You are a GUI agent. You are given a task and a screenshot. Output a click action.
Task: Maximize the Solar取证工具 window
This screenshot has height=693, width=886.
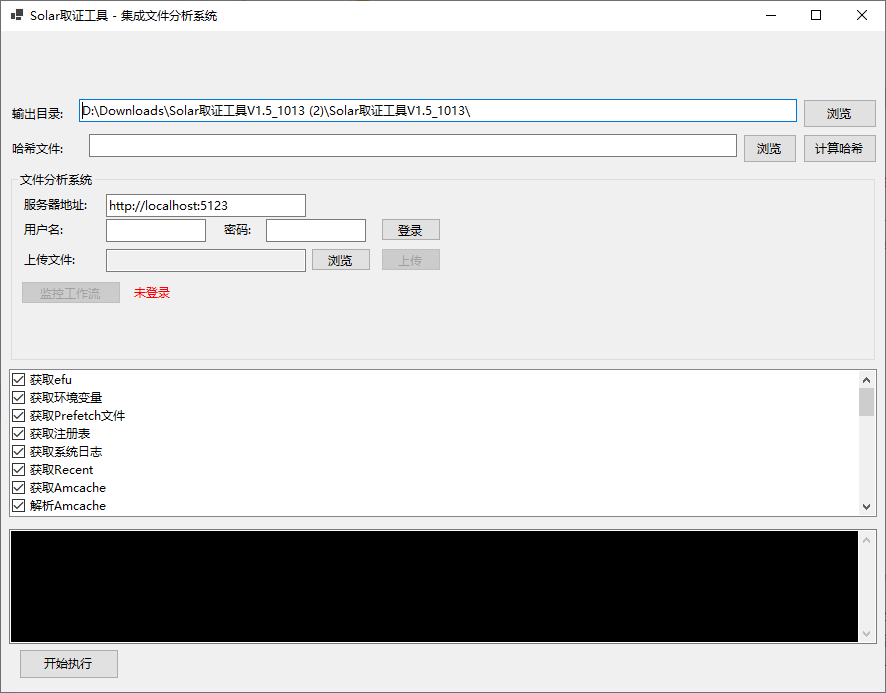click(x=816, y=15)
